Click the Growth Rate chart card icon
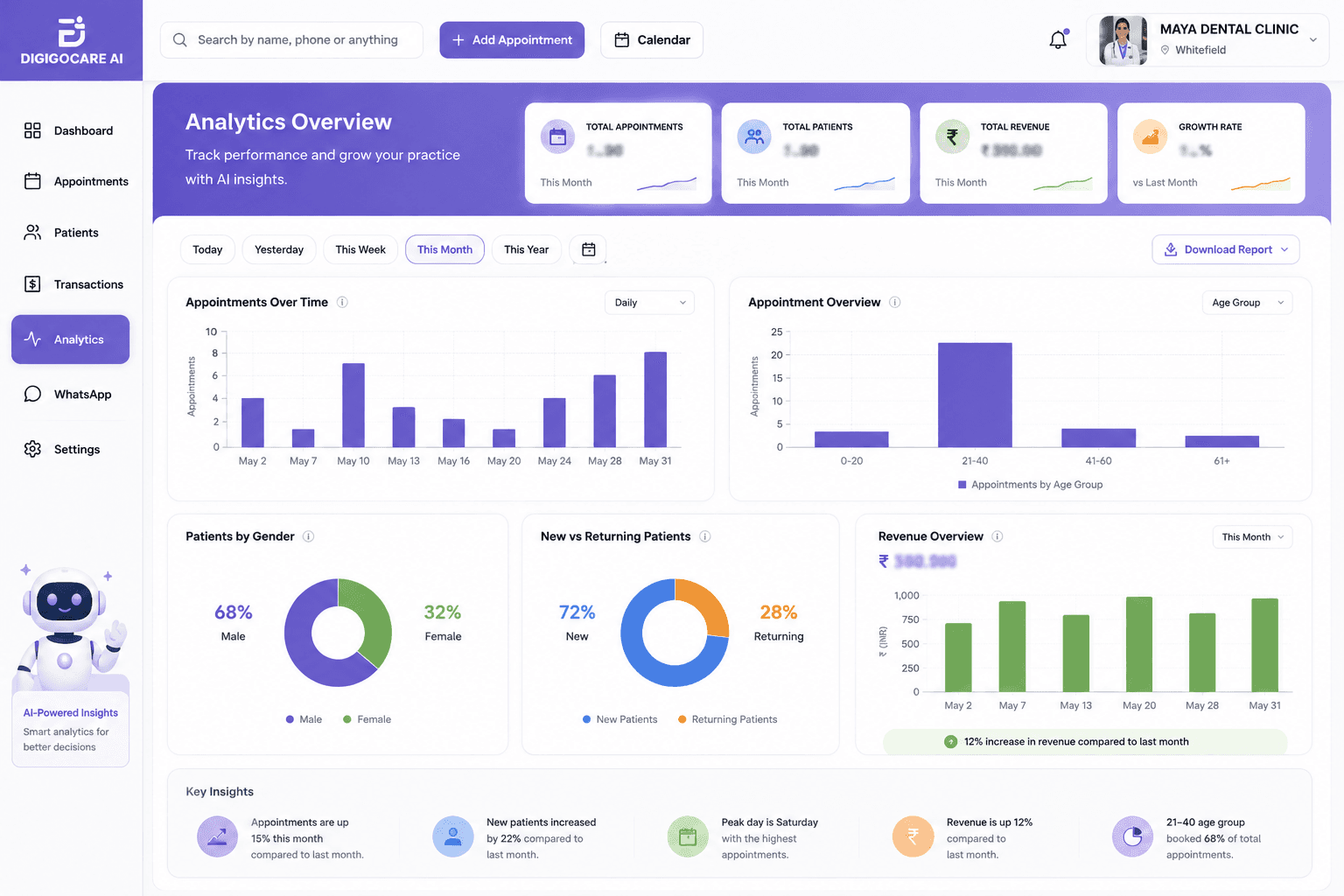The width and height of the screenshot is (1344, 896). pos(1150,136)
